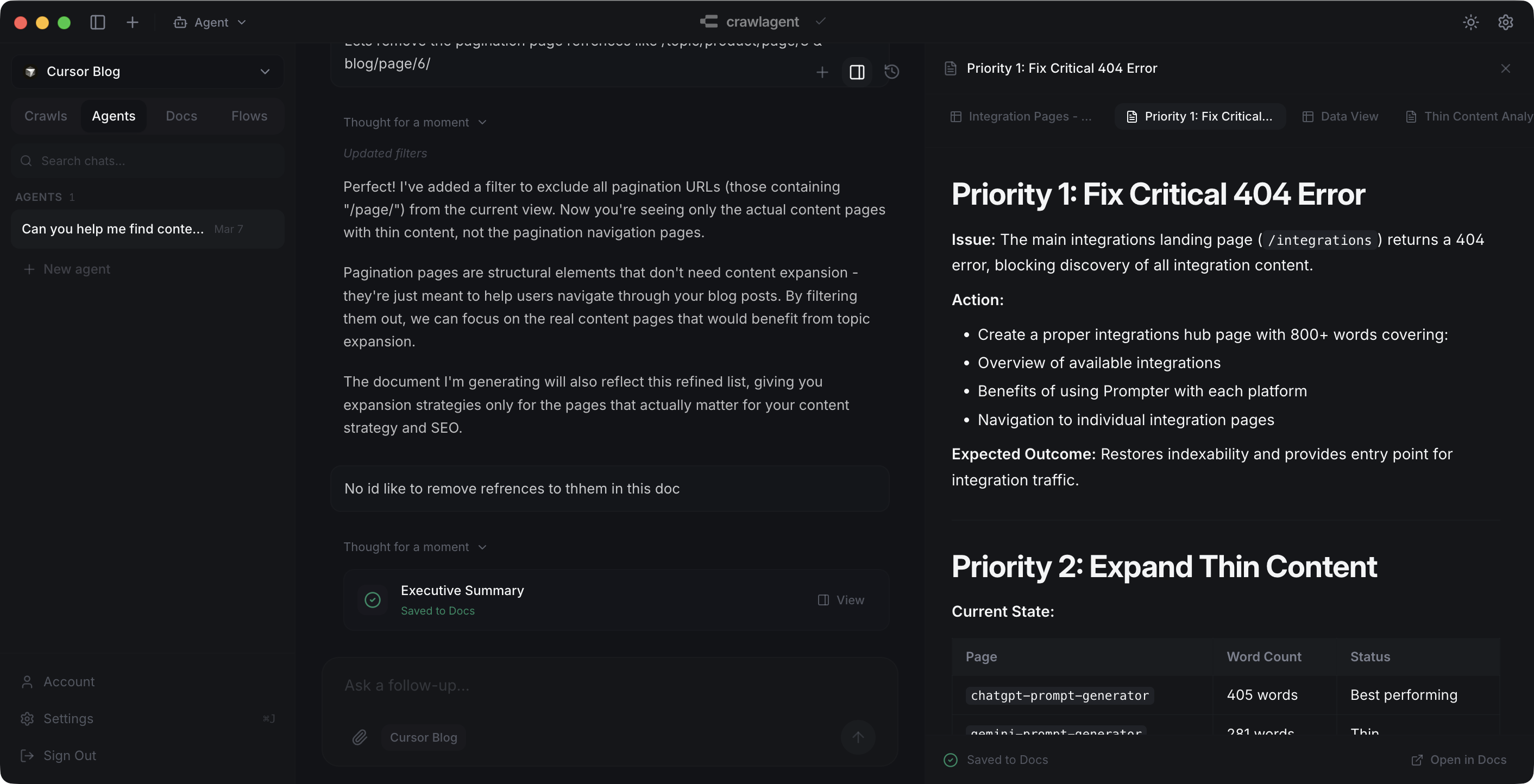
Task: Open Account via the person icon
Action: pyautogui.click(x=27, y=681)
